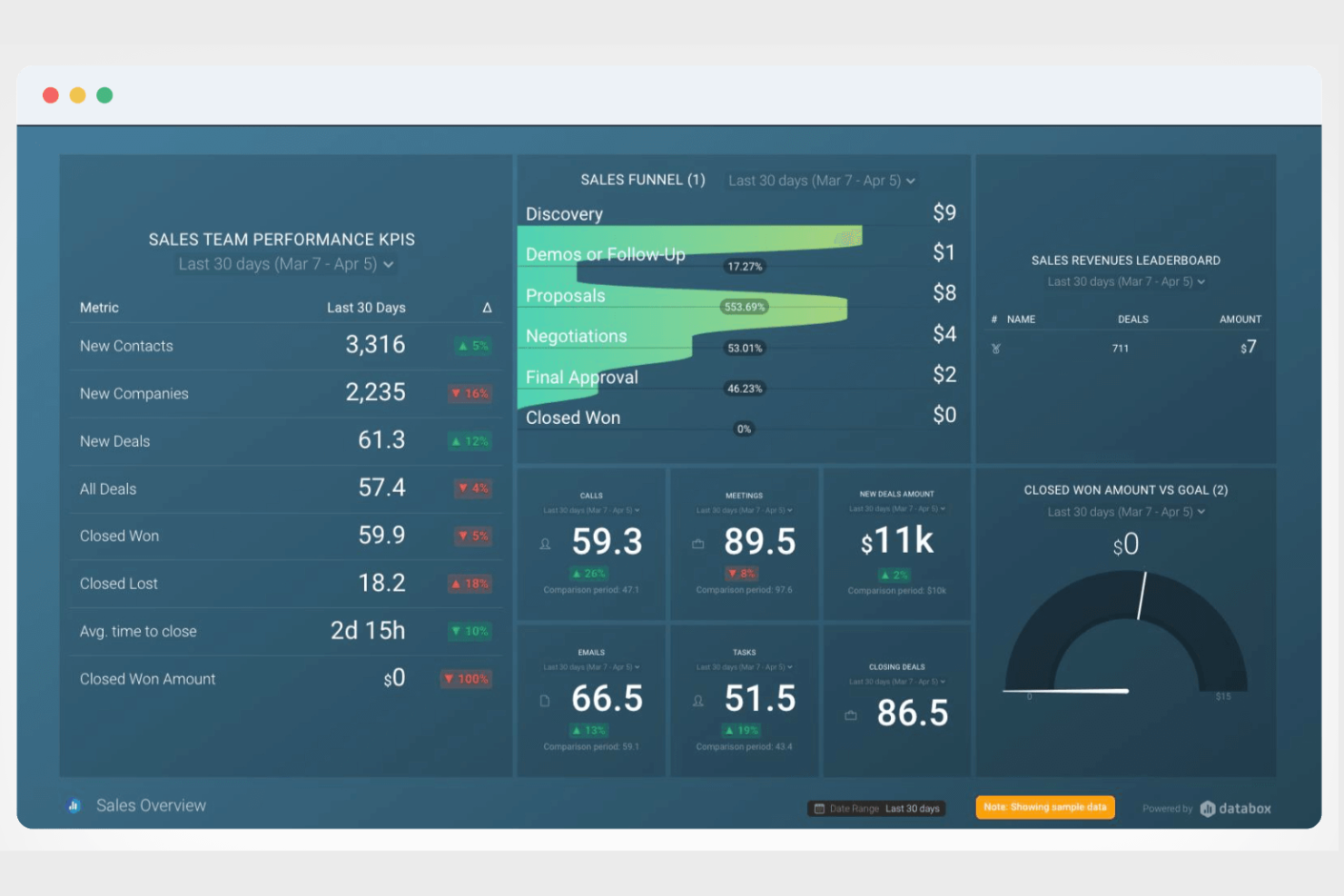Screen dimensions: 1344x896
Task: Click the calendar icon in the Date Range control
Action: (x=820, y=808)
